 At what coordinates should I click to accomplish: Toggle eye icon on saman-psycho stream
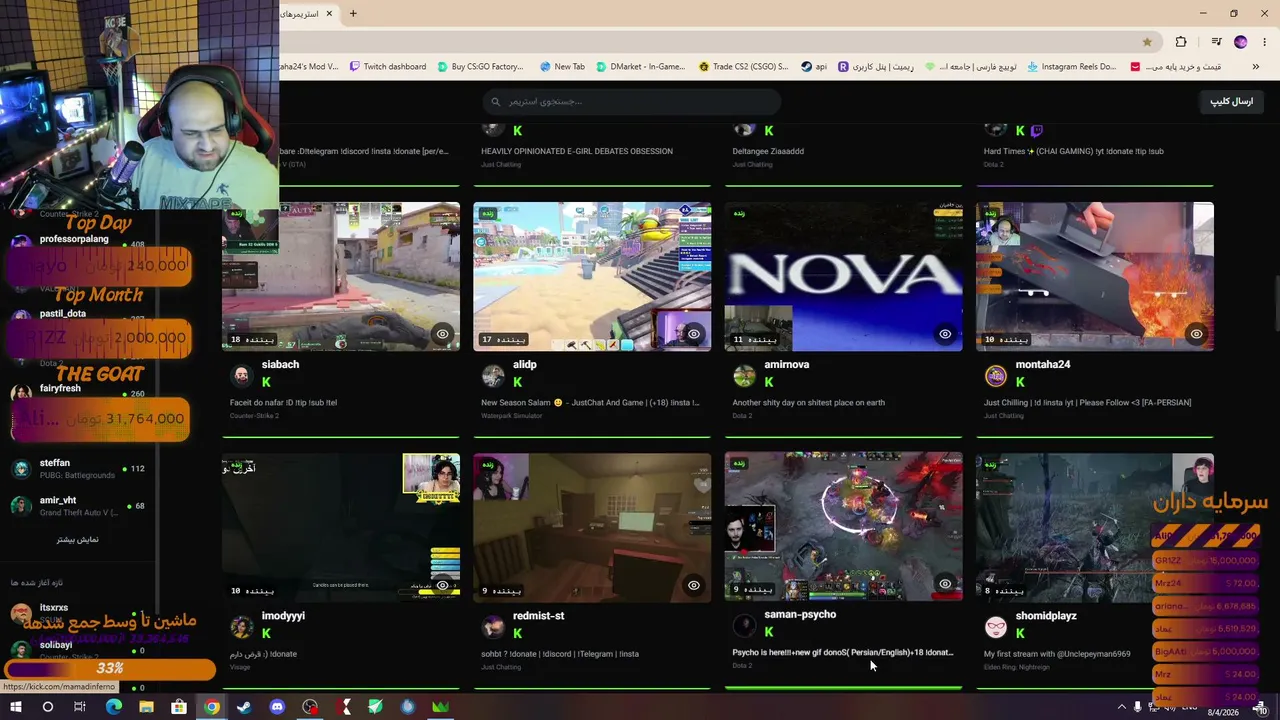pyautogui.click(x=945, y=584)
